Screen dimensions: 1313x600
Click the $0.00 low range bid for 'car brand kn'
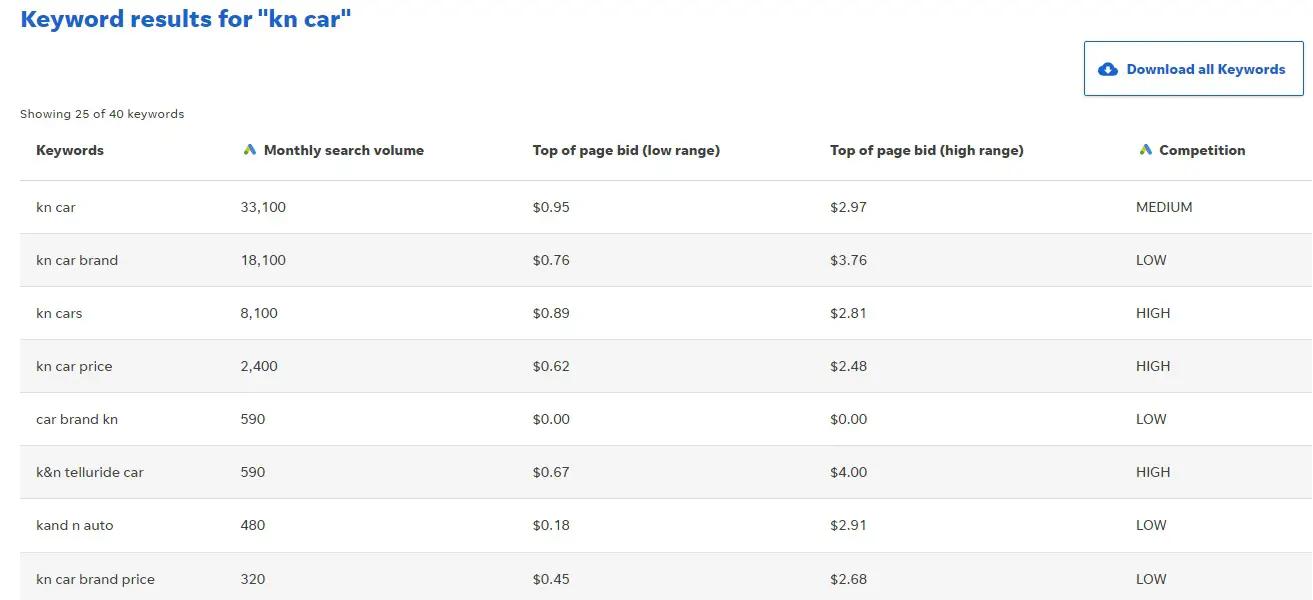click(551, 419)
